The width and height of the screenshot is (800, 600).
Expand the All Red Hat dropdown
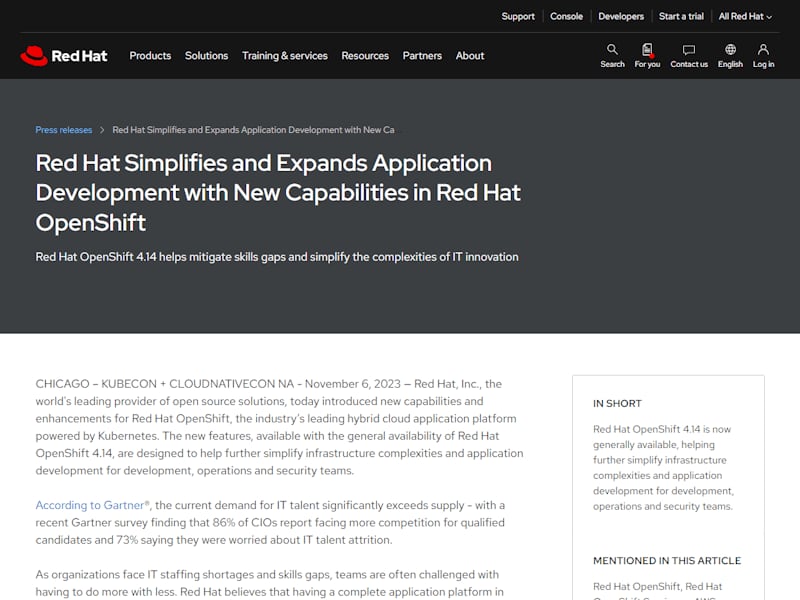[x=745, y=16]
